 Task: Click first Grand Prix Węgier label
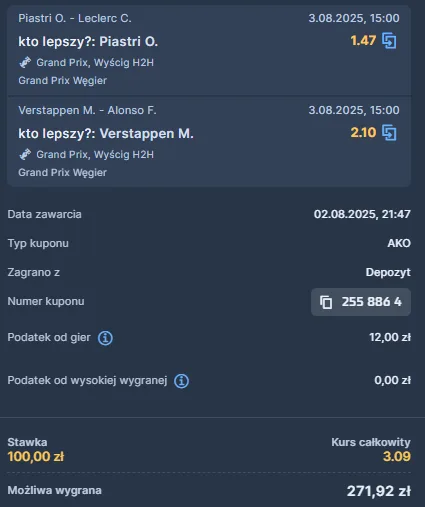[63, 81]
